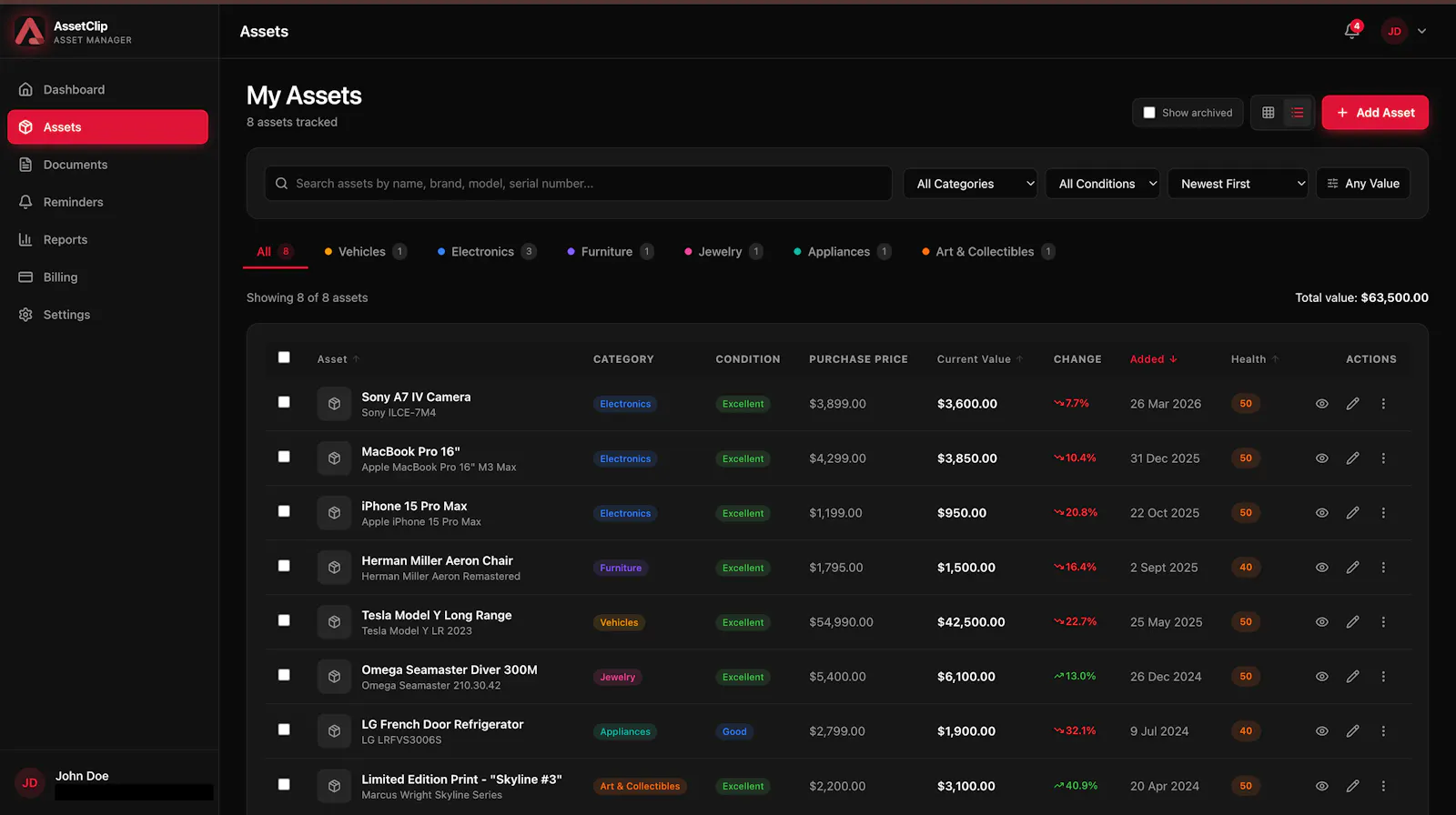Image resolution: width=1456 pixels, height=815 pixels.
Task: Edit the Sony A7 IV Camera asset
Action: click(1353, 404)
